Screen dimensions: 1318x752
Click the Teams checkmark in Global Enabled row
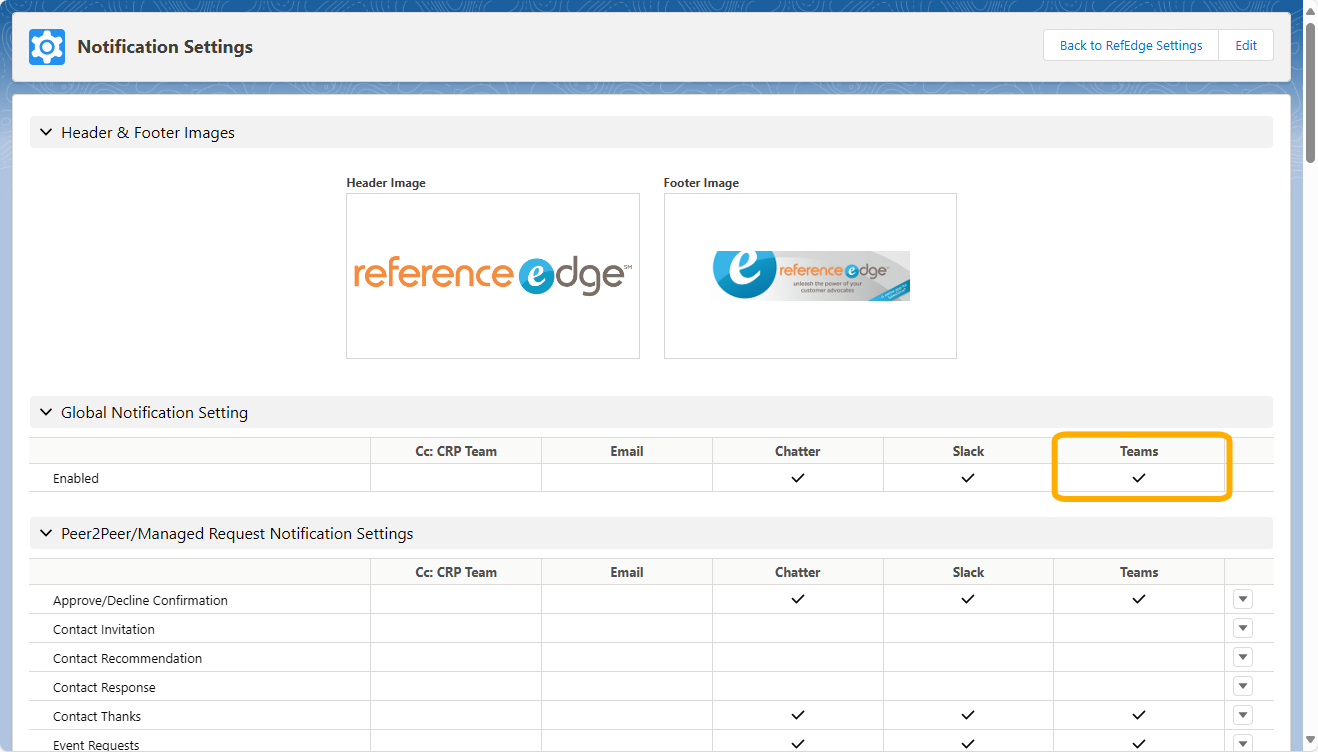coord(1138,478)
